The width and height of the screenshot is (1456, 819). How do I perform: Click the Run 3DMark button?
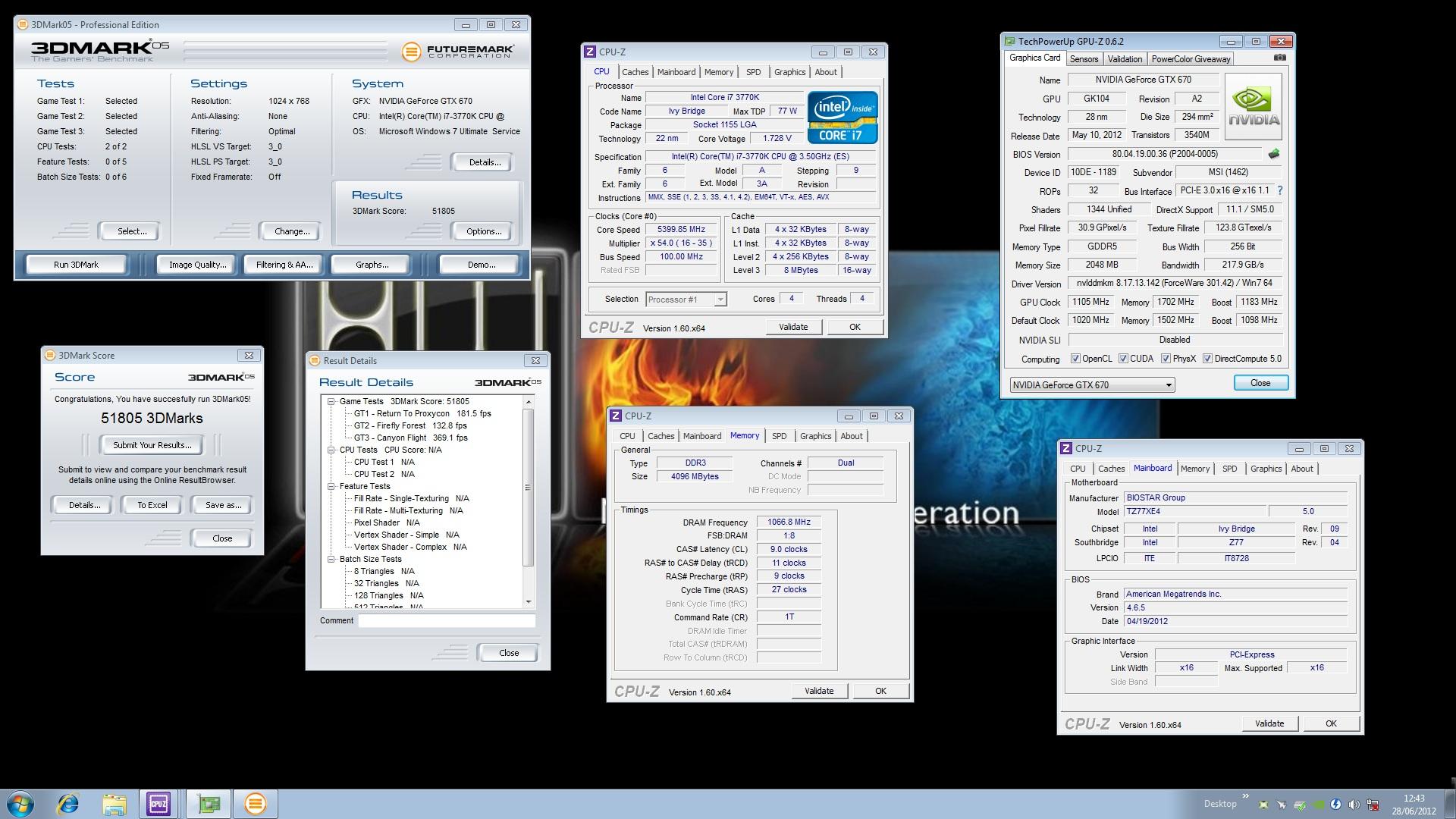(76, 265)
